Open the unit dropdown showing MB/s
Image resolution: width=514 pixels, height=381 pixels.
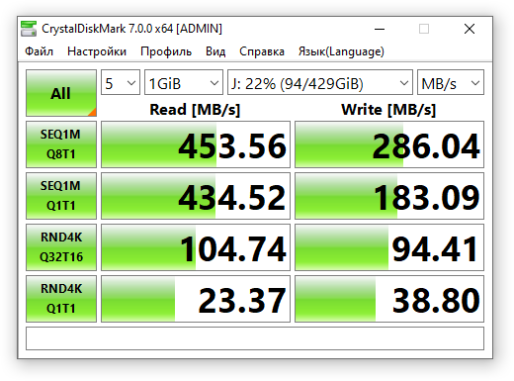[450, 82]
